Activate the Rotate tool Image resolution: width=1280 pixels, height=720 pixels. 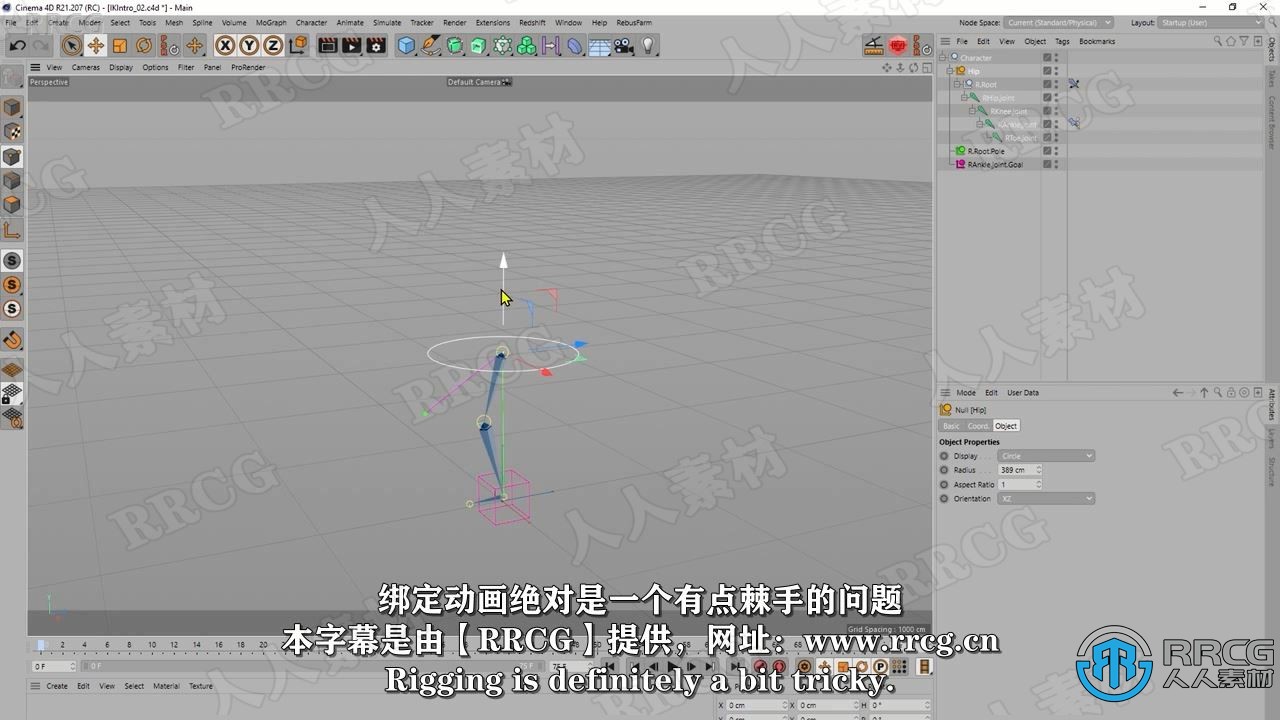144,45
